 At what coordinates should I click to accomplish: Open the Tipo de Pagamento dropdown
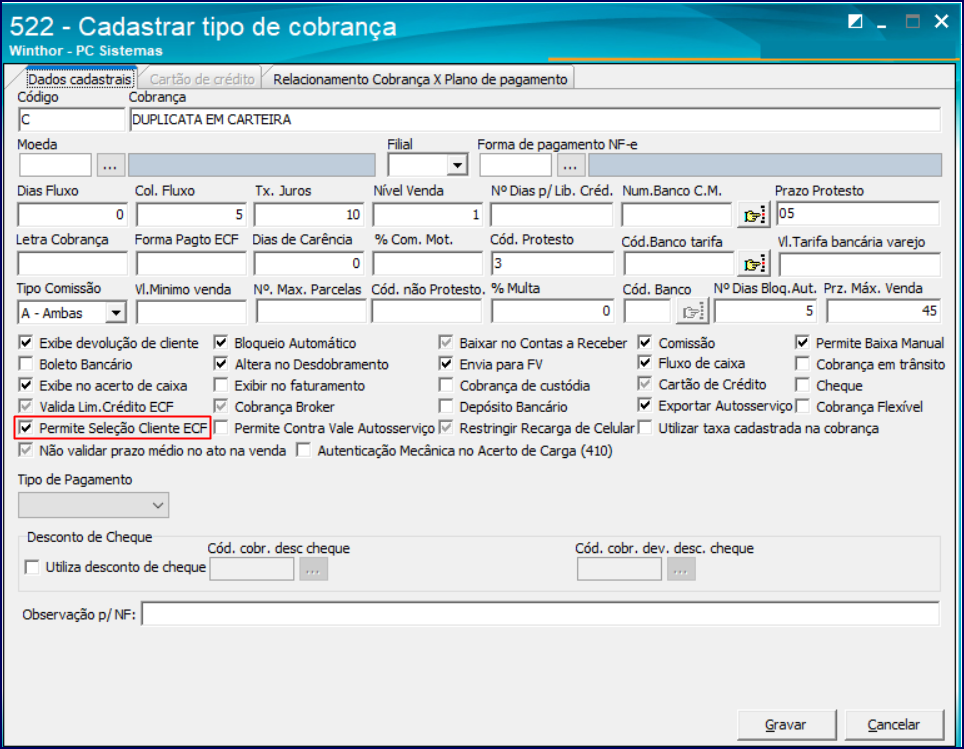click(93, 505)
